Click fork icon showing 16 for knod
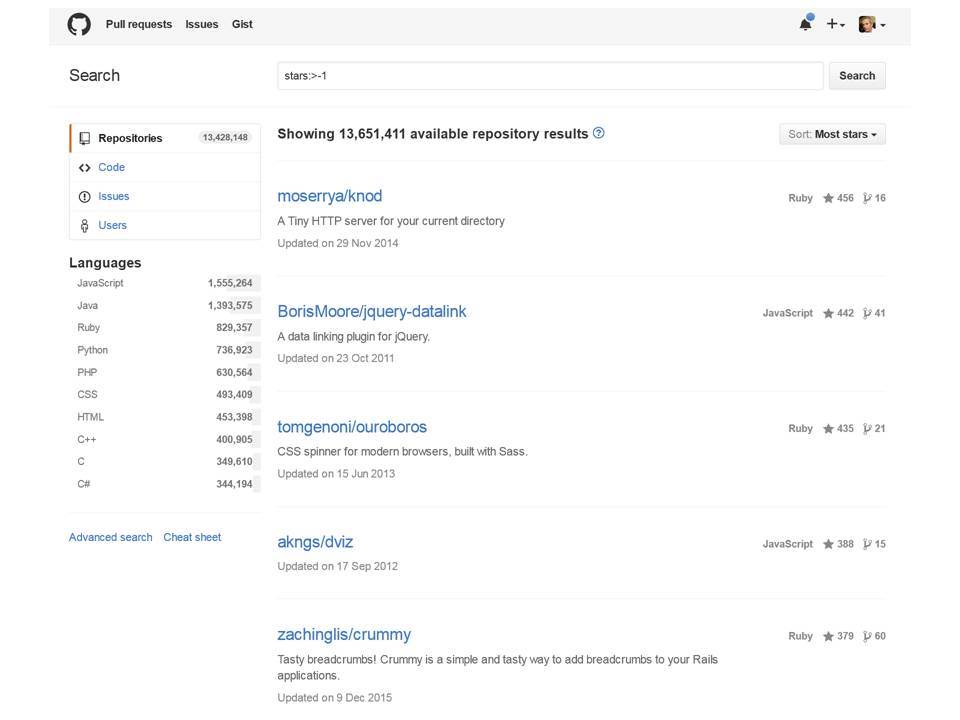Viewport: 960px width, 720px height. [867, 198]
